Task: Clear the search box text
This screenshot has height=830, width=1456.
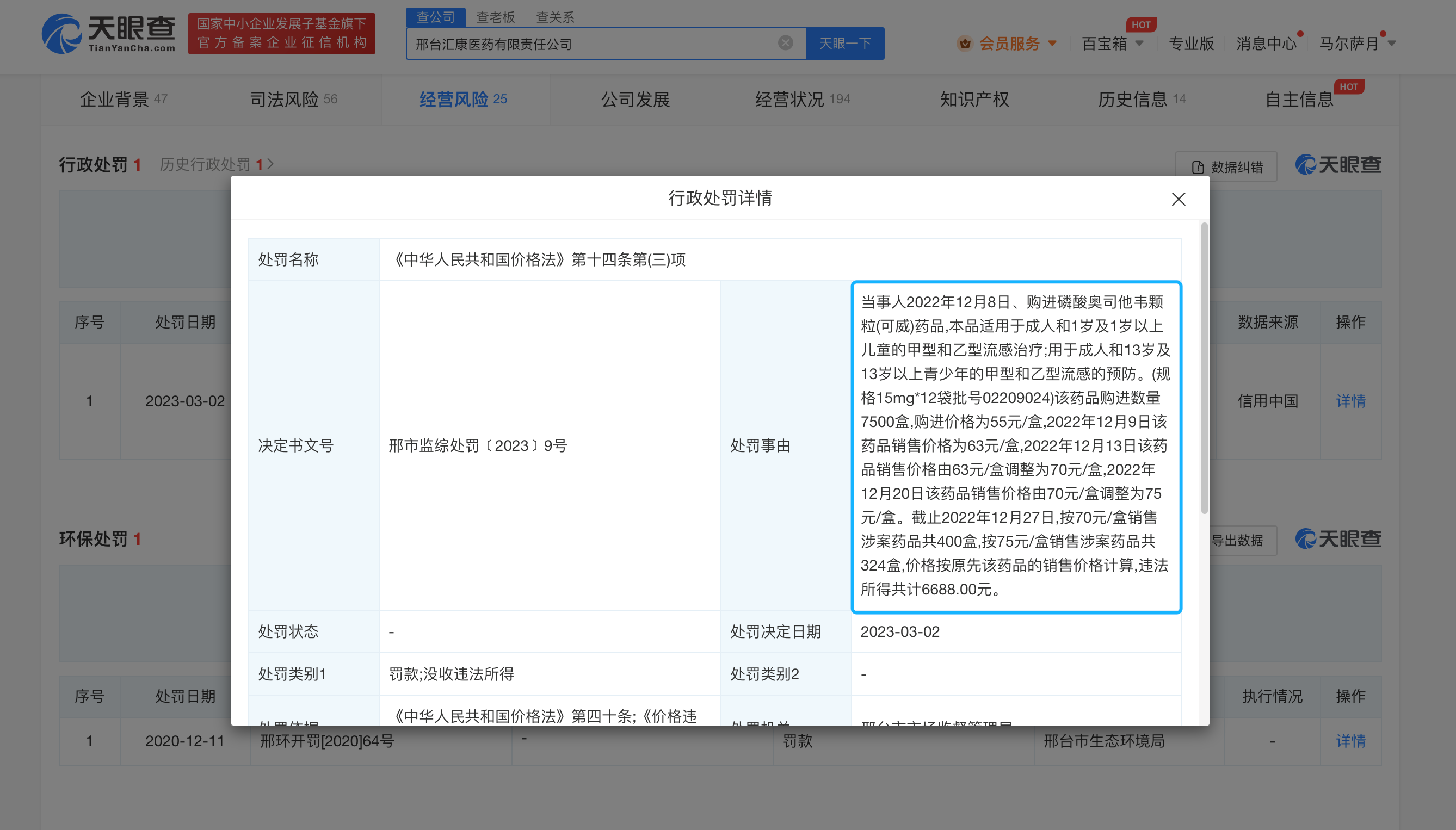Action: tap(785, 43)
